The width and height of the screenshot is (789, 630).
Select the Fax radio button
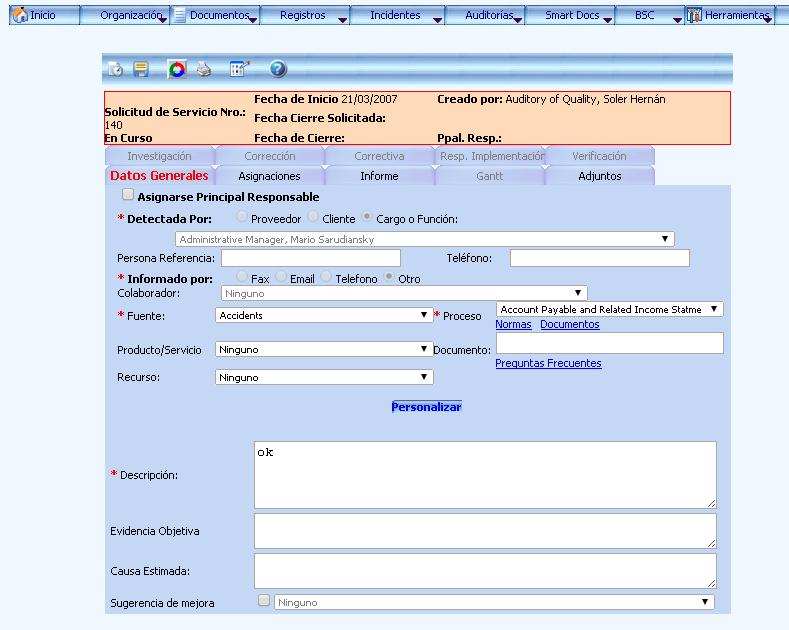[242, 276]
